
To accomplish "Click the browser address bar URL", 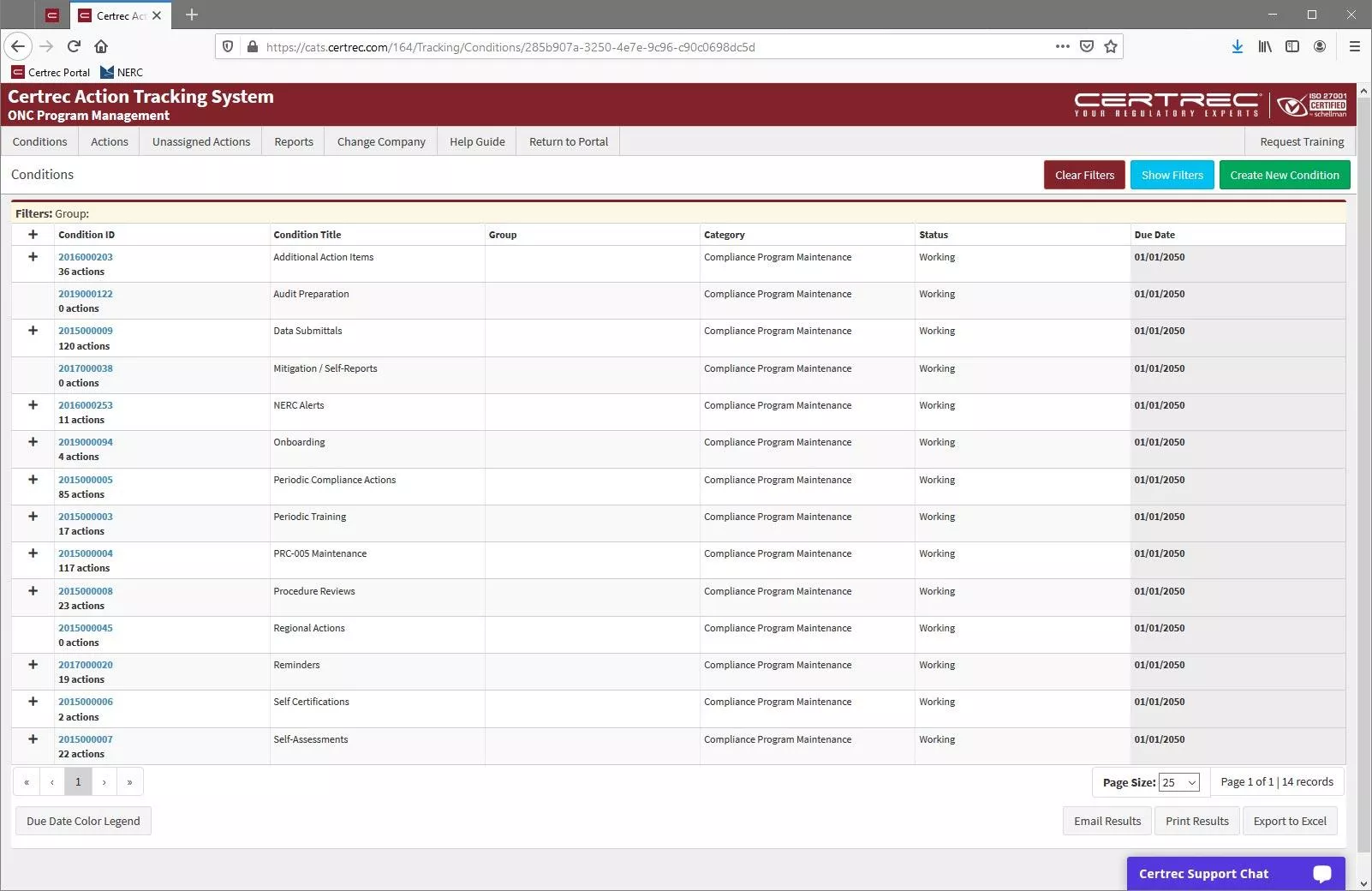I will pos(510,47).
